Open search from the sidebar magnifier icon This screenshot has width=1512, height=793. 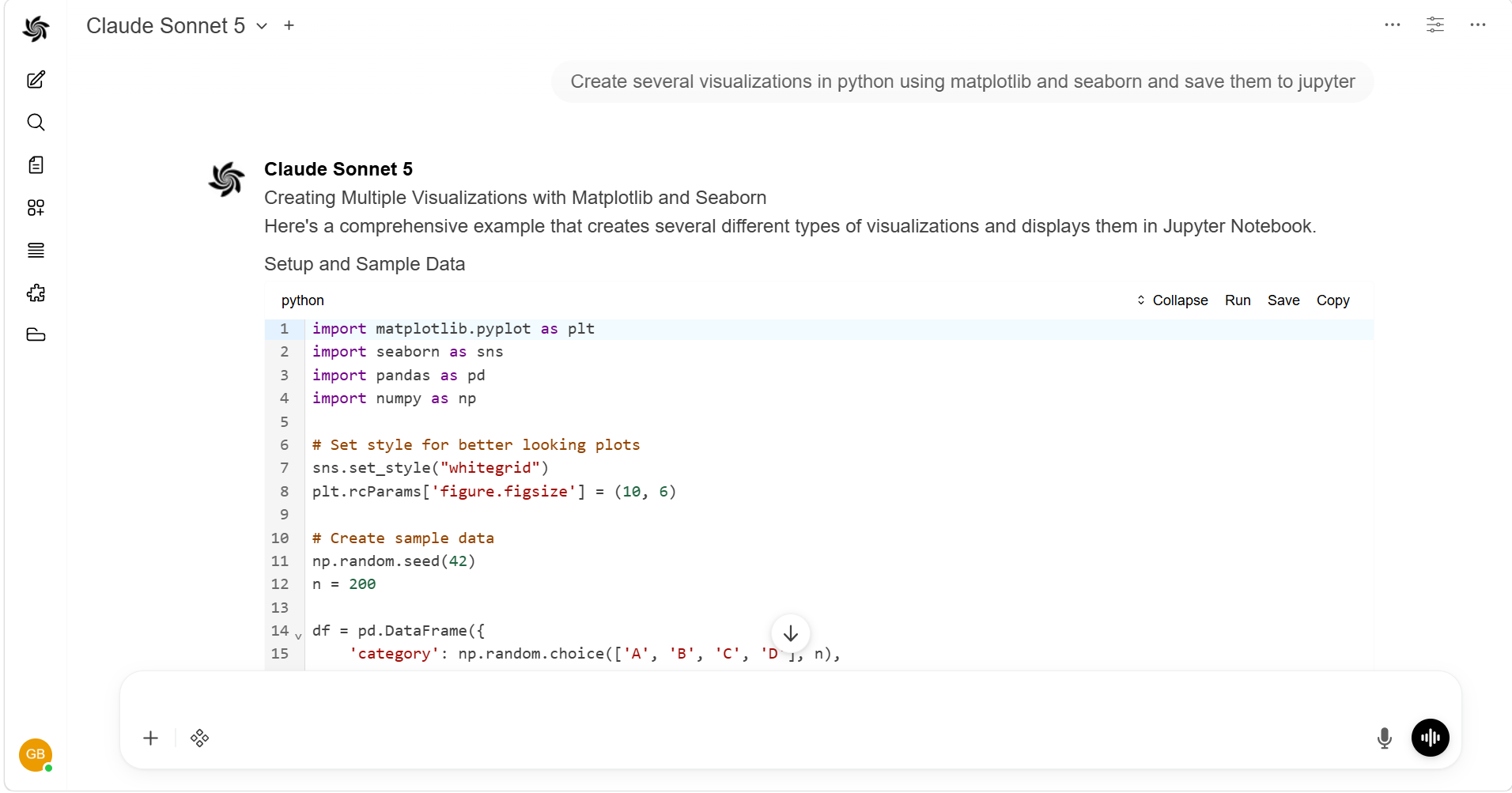click(x=36, y=123)
